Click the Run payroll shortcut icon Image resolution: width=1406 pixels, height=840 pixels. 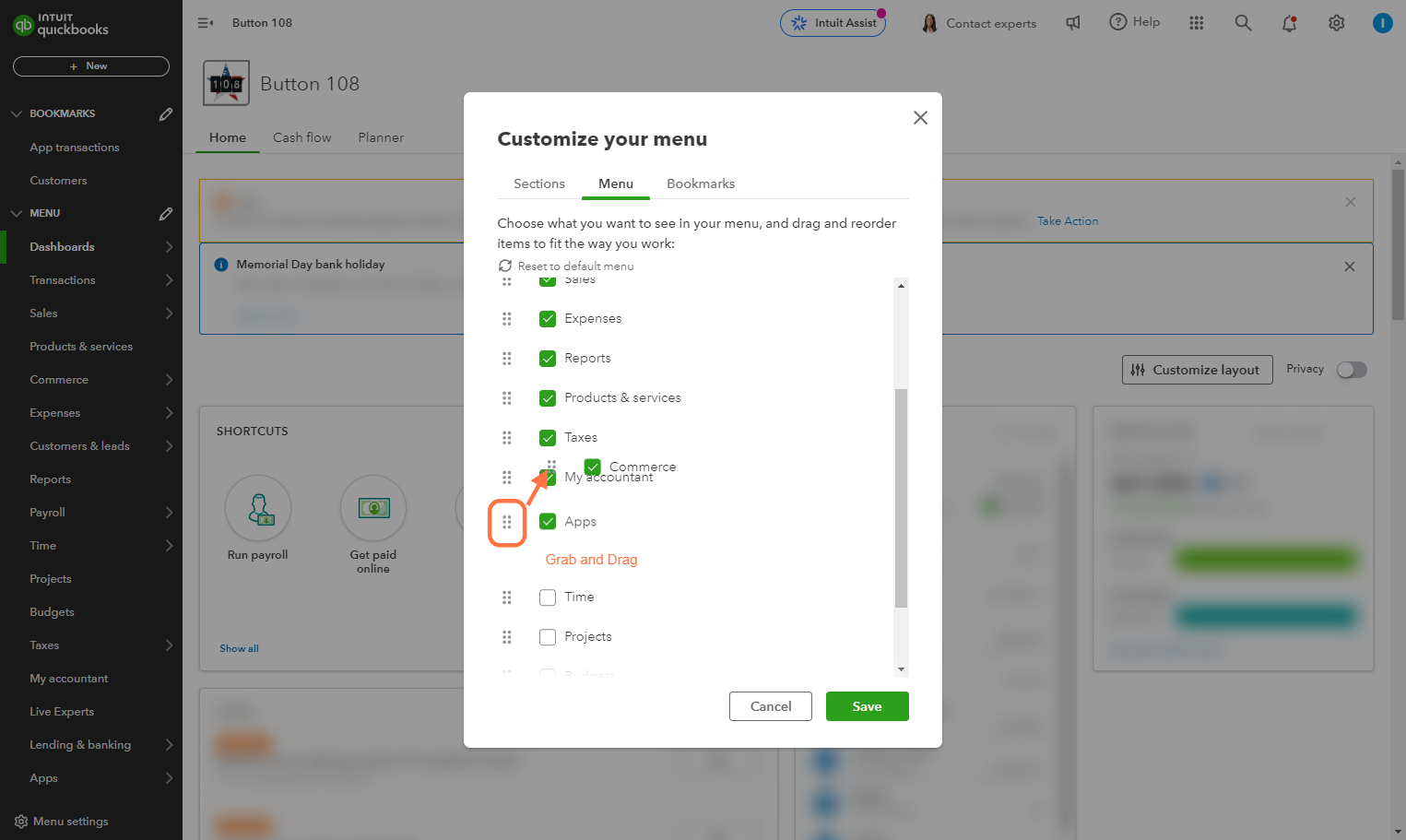258,508
